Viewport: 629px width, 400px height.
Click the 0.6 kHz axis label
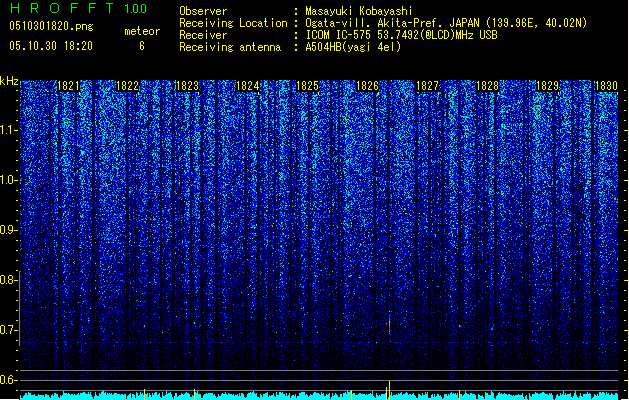(8, 380)
